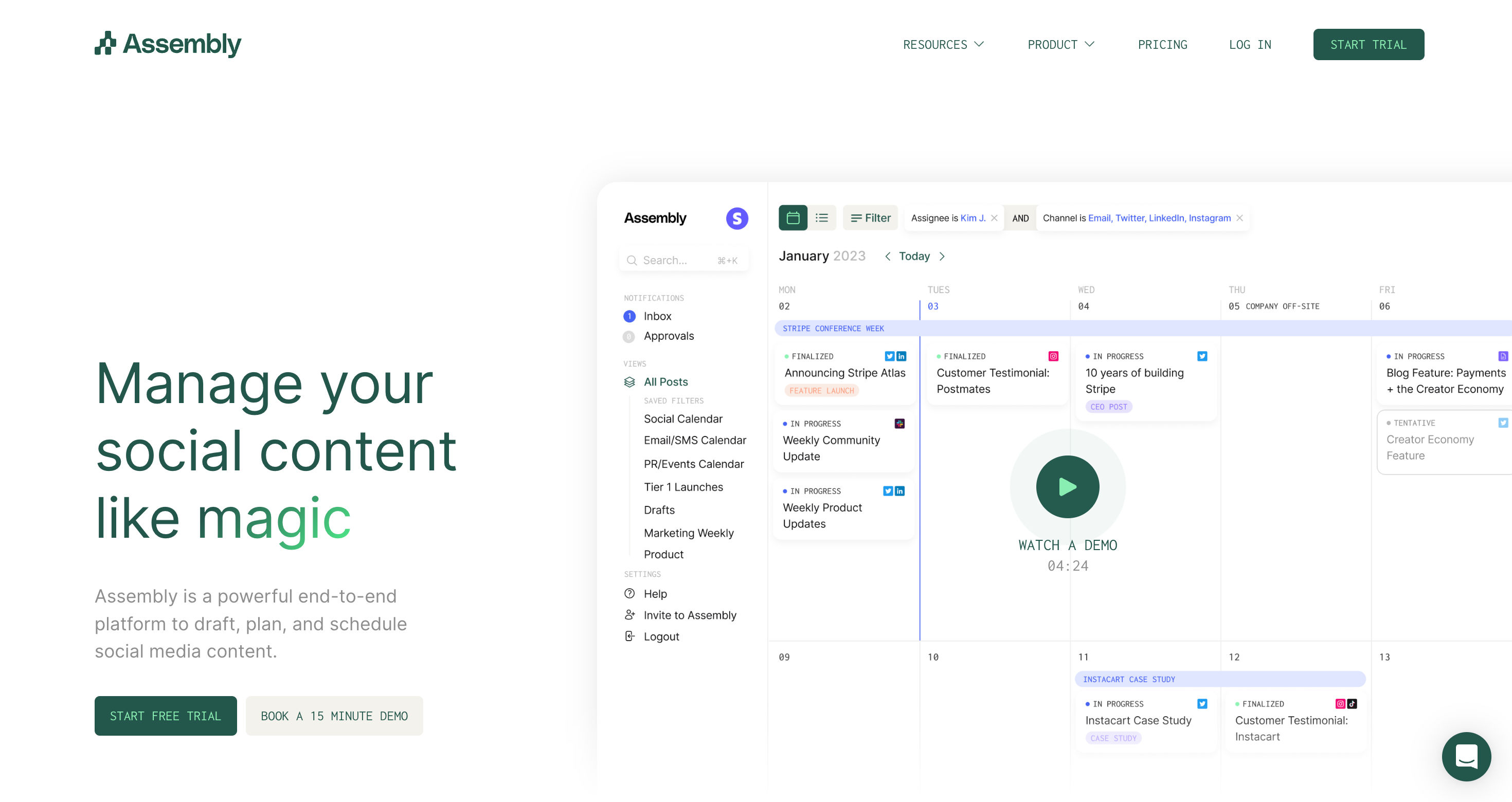This screenshot has width=1512, height=802.
Task: Click the Company Off-Site label
Action: coord(1282,306)
